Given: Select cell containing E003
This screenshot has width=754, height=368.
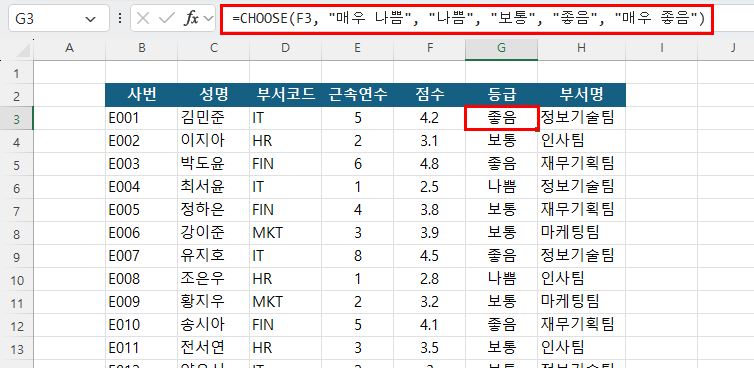Looking at the screenshot, I should 141,164.
